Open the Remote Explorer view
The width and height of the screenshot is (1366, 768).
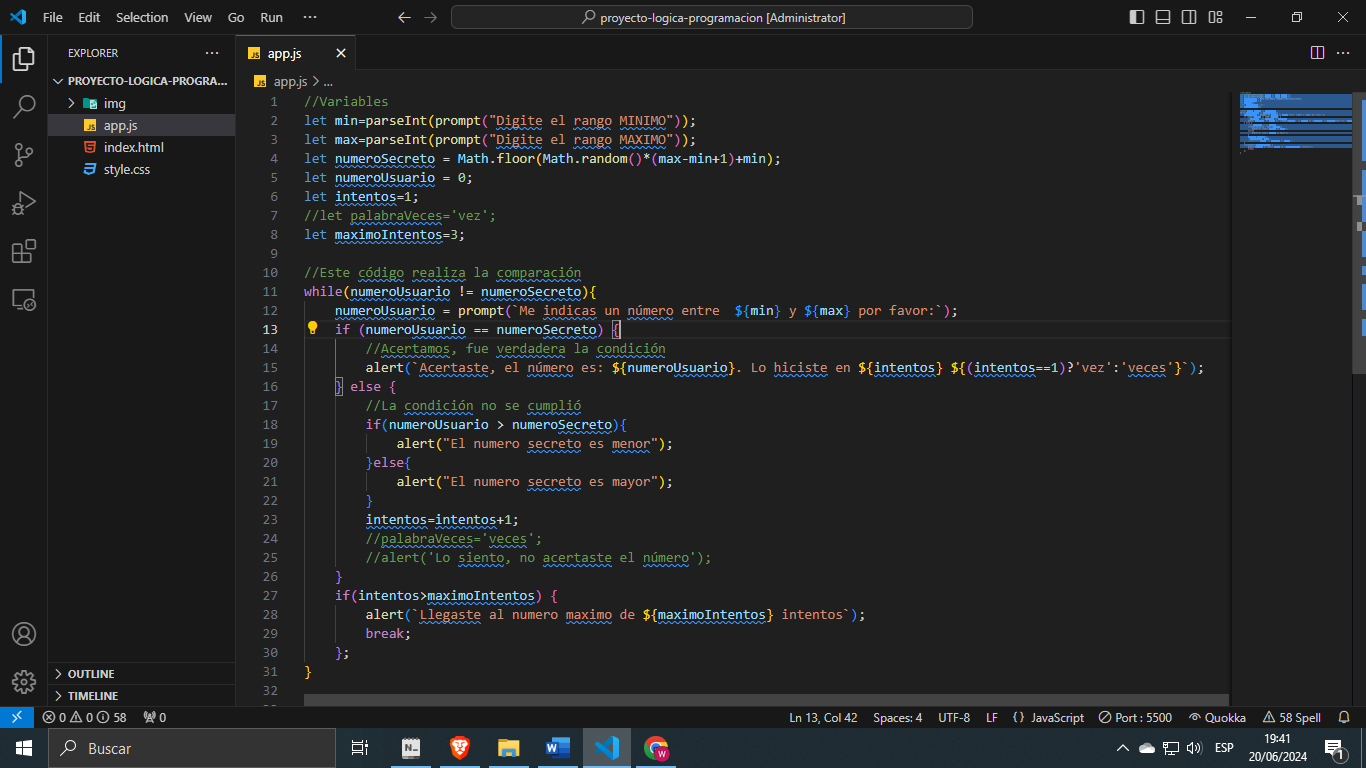(24, 299)
